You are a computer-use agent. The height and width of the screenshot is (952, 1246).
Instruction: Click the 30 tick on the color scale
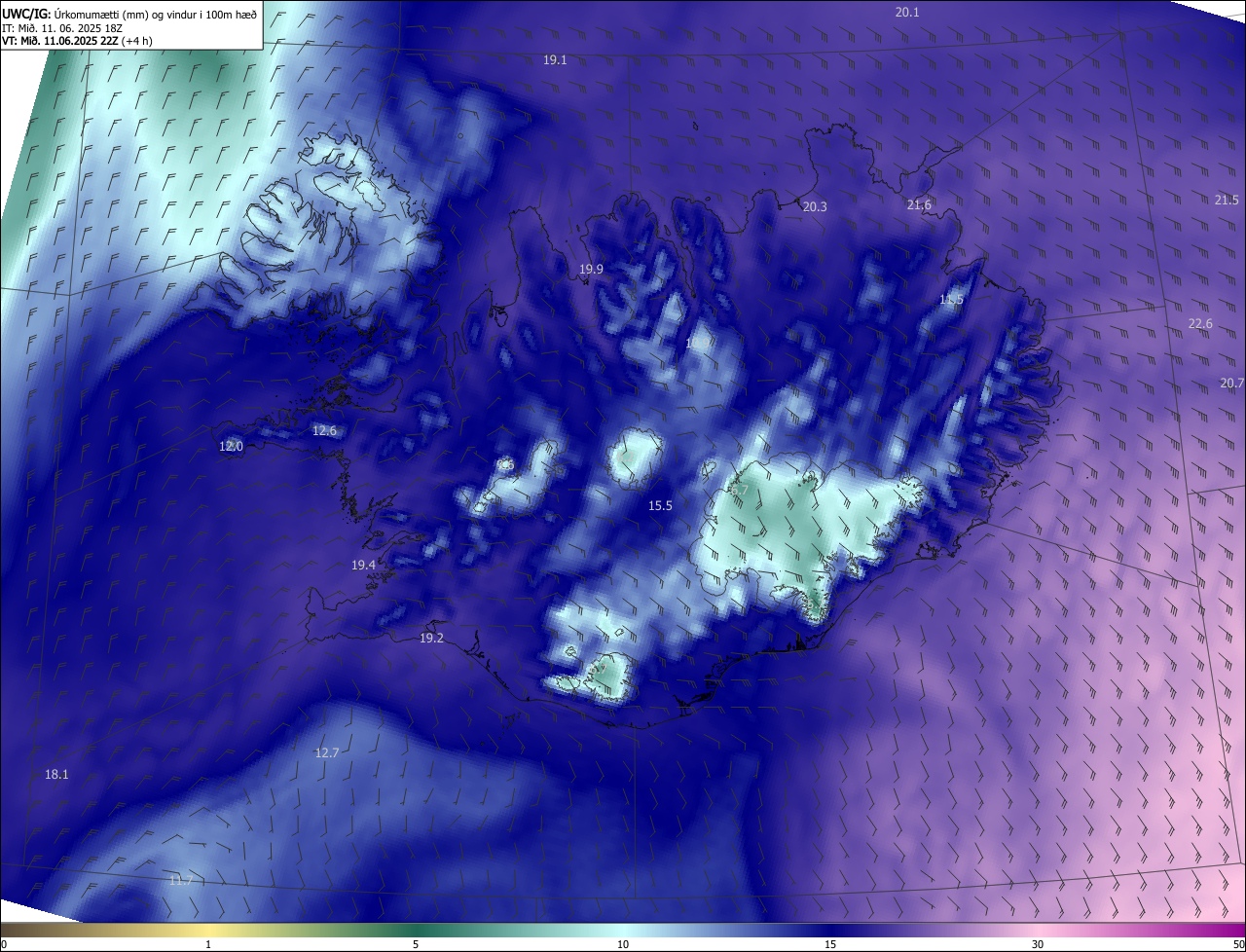tap(1038, 944)
